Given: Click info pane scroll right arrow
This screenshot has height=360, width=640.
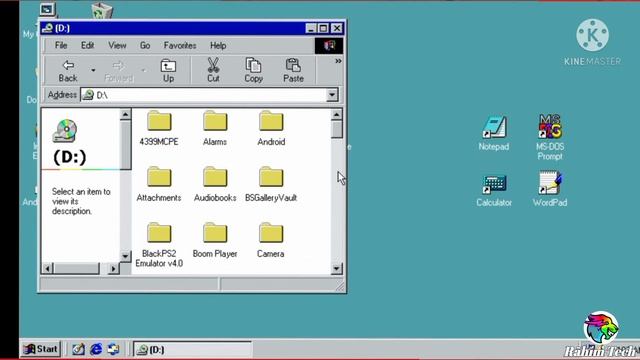Looking at the screenshot, I should point(113,269).
